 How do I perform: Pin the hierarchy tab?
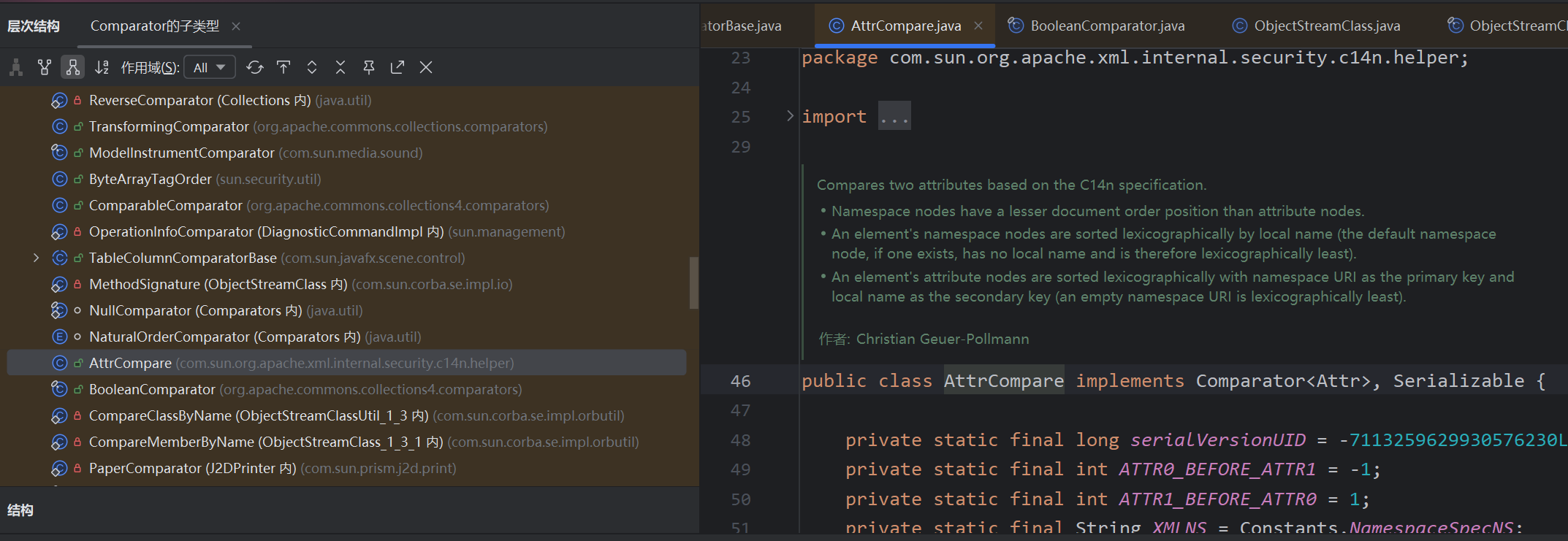(x=369, y=68)
